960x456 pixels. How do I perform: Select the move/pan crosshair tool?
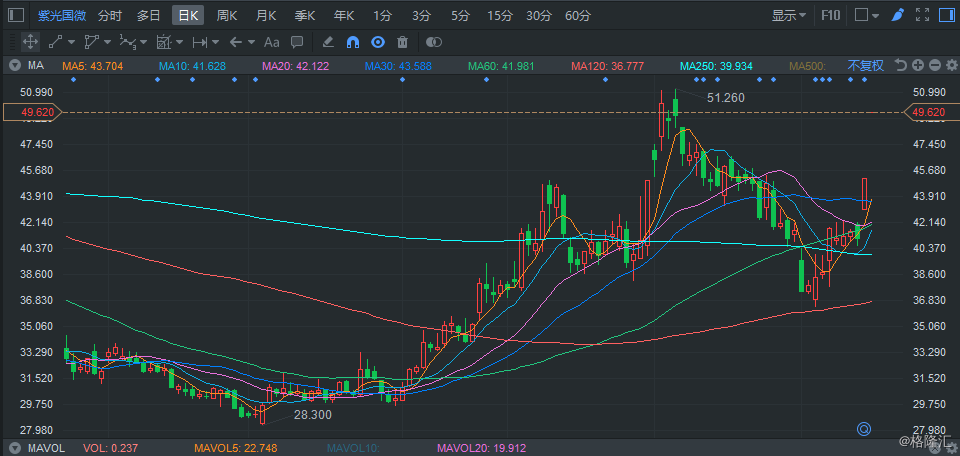tap(30, 42)
